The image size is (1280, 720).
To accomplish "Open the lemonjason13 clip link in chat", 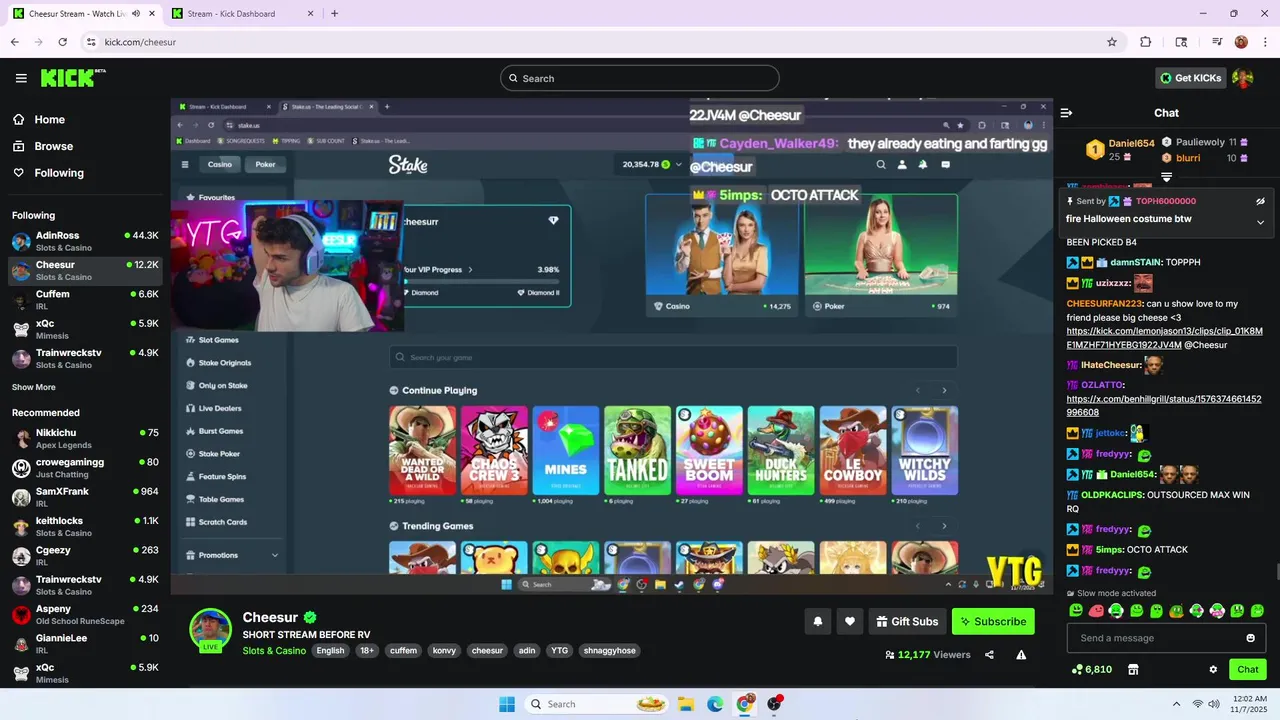I will pyautogui.click(x=1165, y=338).
